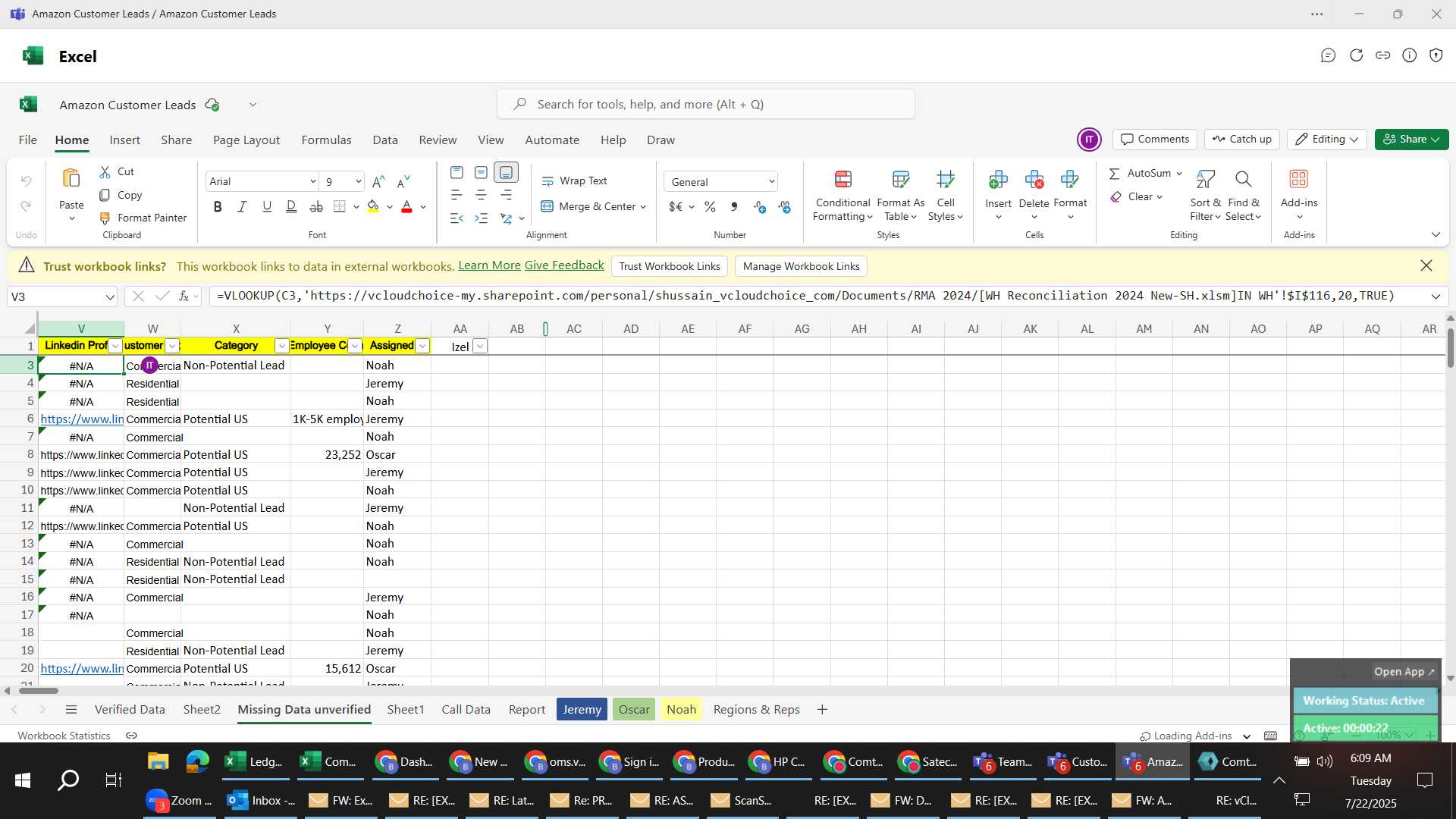Expand the Merge & Center options arrow
Image resolution: width=1456 pixels, height=819 pixels.
coord(643,206)
